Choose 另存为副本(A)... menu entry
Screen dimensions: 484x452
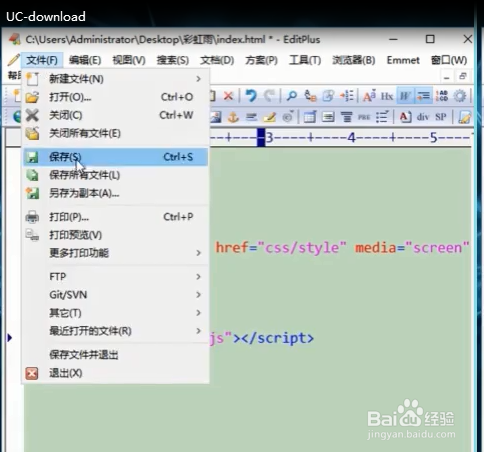click(116, 193)
